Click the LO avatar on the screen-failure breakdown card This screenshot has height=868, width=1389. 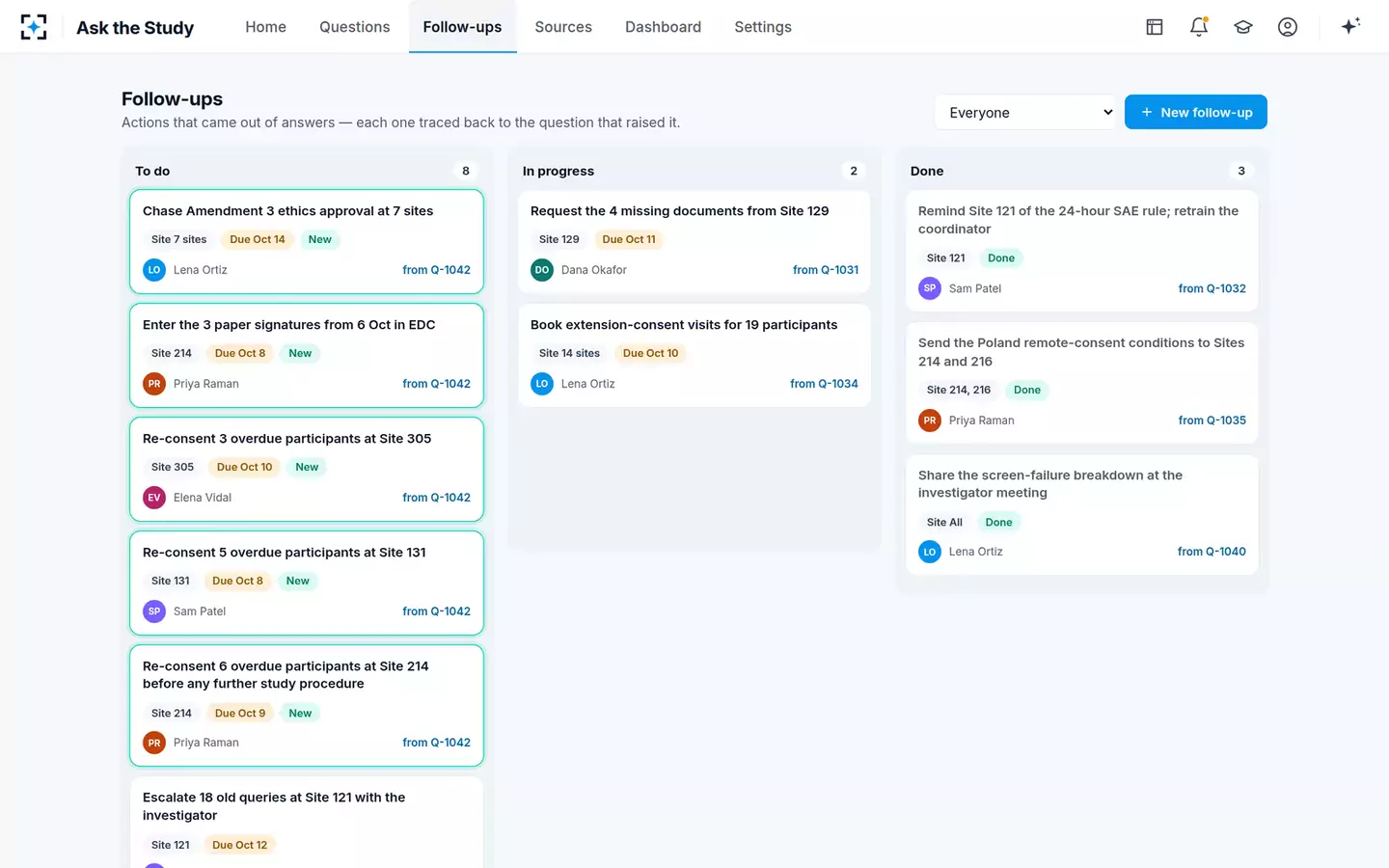click(x=930, y=552)
